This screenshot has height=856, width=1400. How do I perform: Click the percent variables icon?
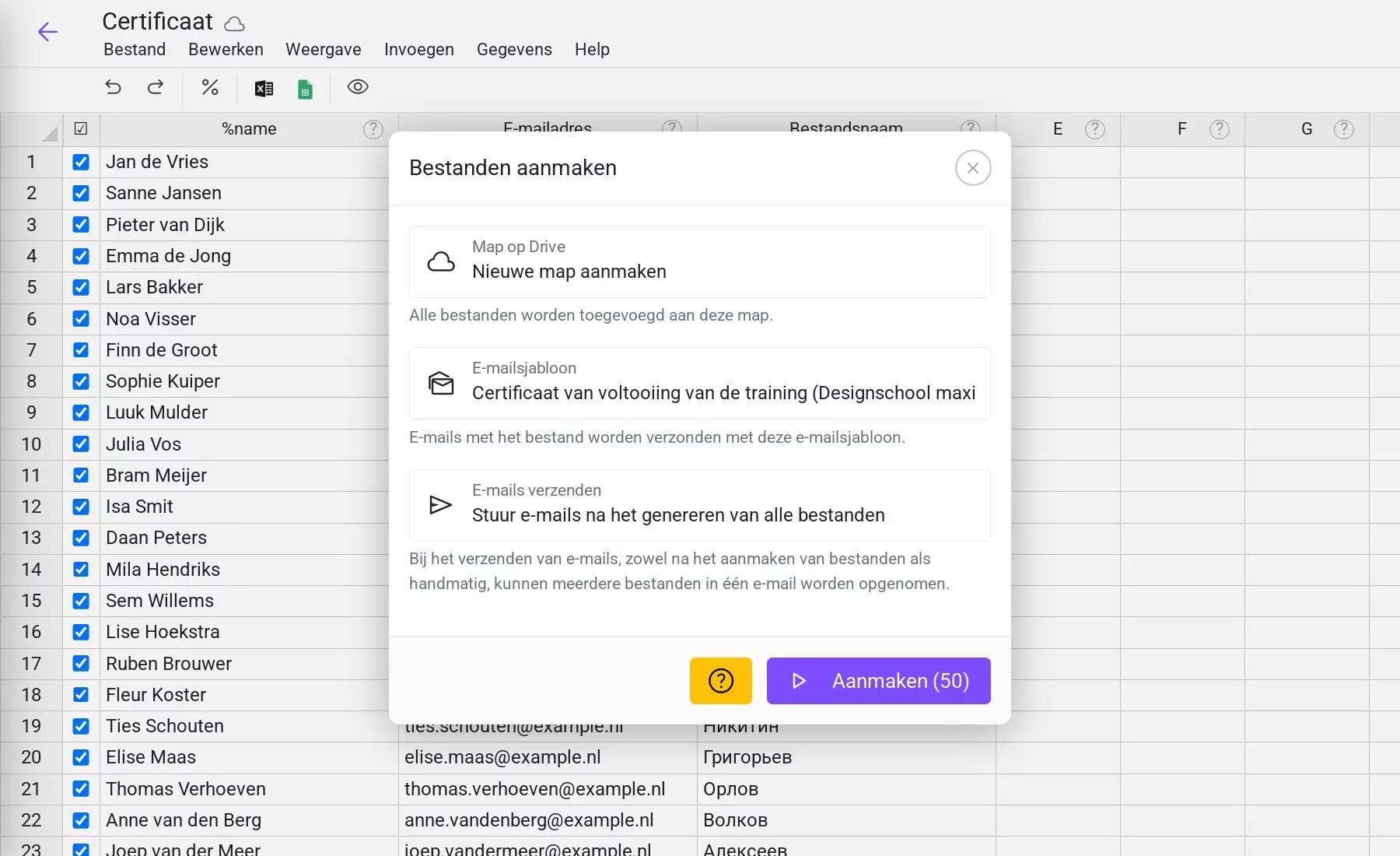[x=210, y=87]
